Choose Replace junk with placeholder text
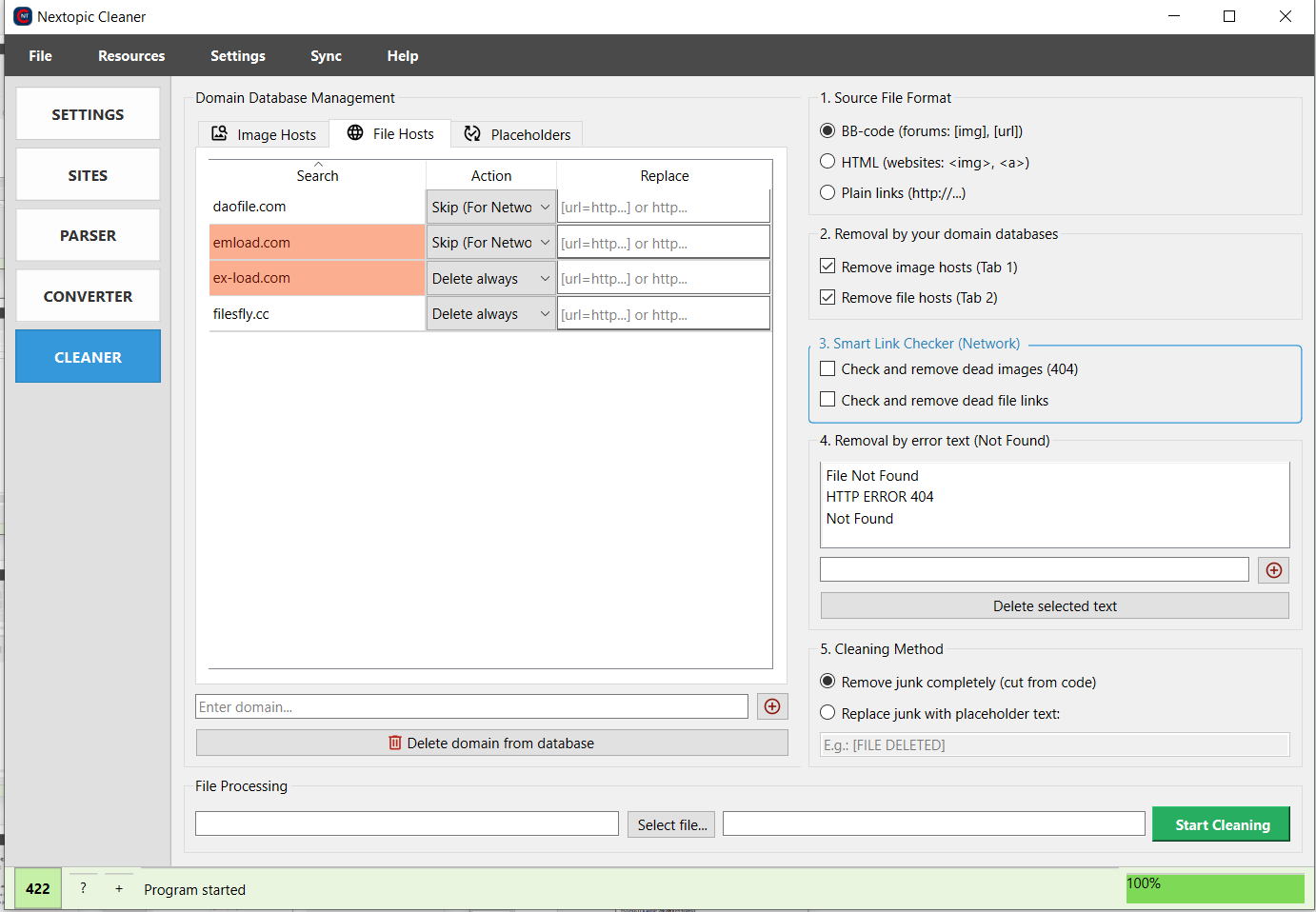Screen dimensions: 1316x912 pyautogui.click(x=827, y=713)
